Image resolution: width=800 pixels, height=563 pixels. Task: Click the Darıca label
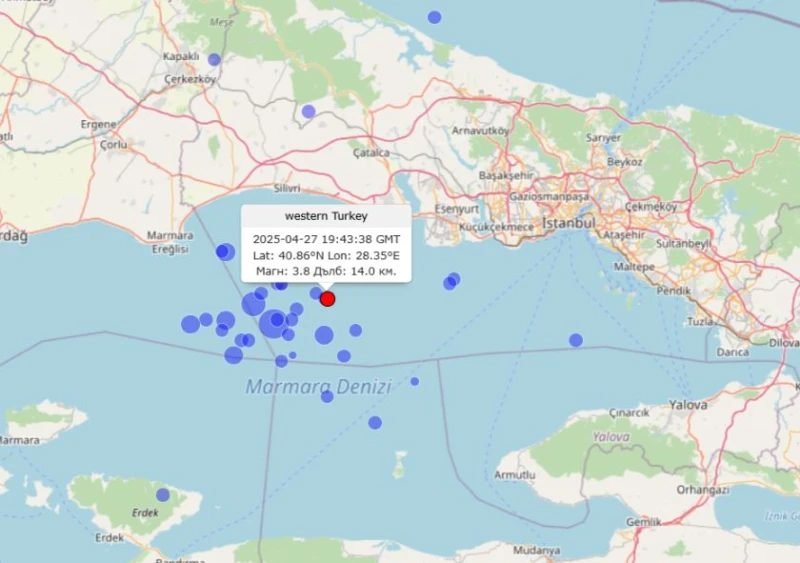point(733,352)
